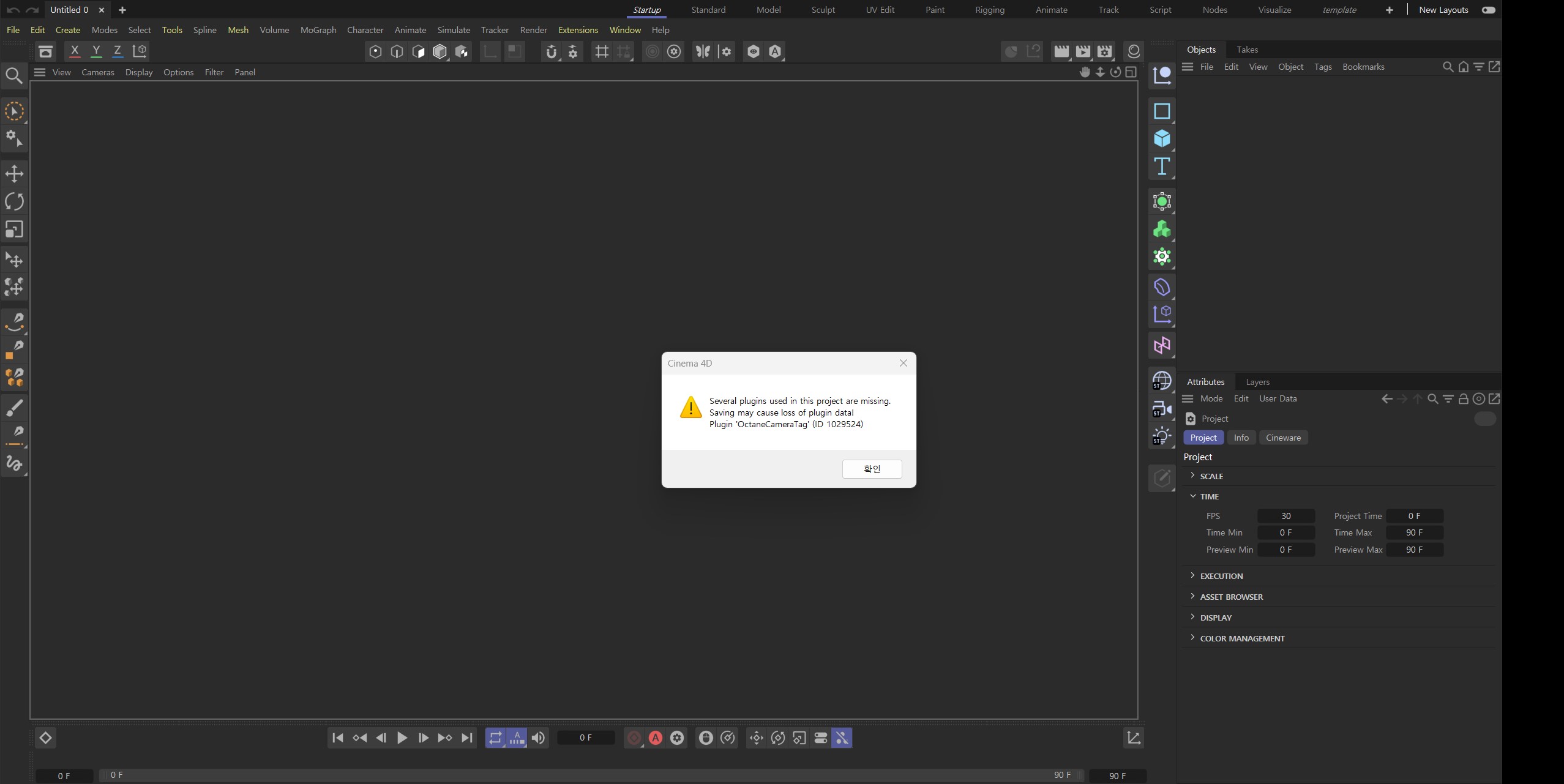Screen dimensions: 1564x784
Task: Switch to the Layers tab
Action: pos(1257,382)
